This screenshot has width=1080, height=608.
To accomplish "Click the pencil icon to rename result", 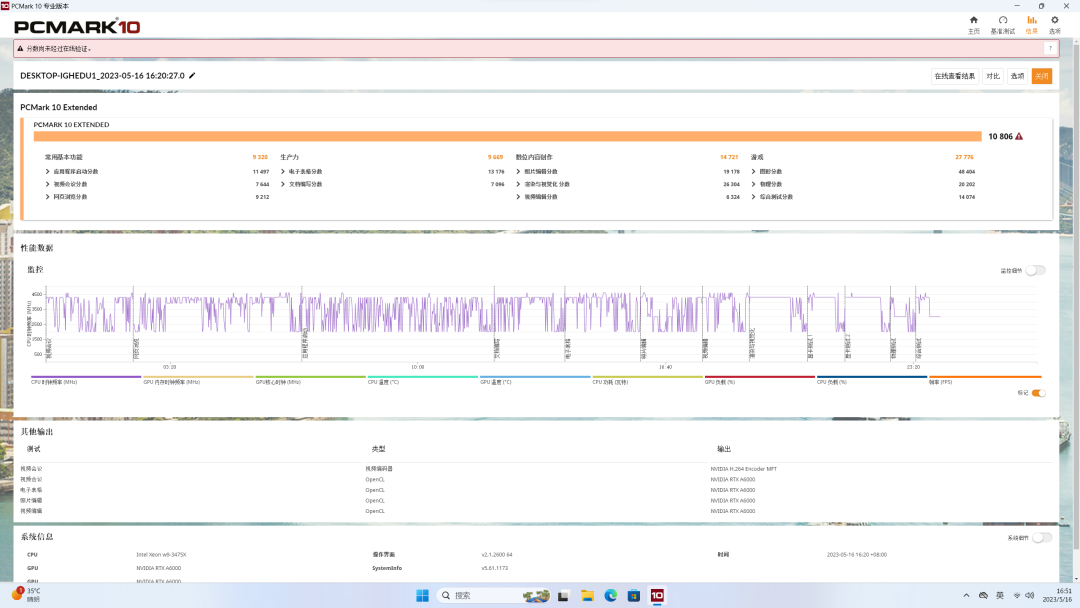I will tap(192, 76).
